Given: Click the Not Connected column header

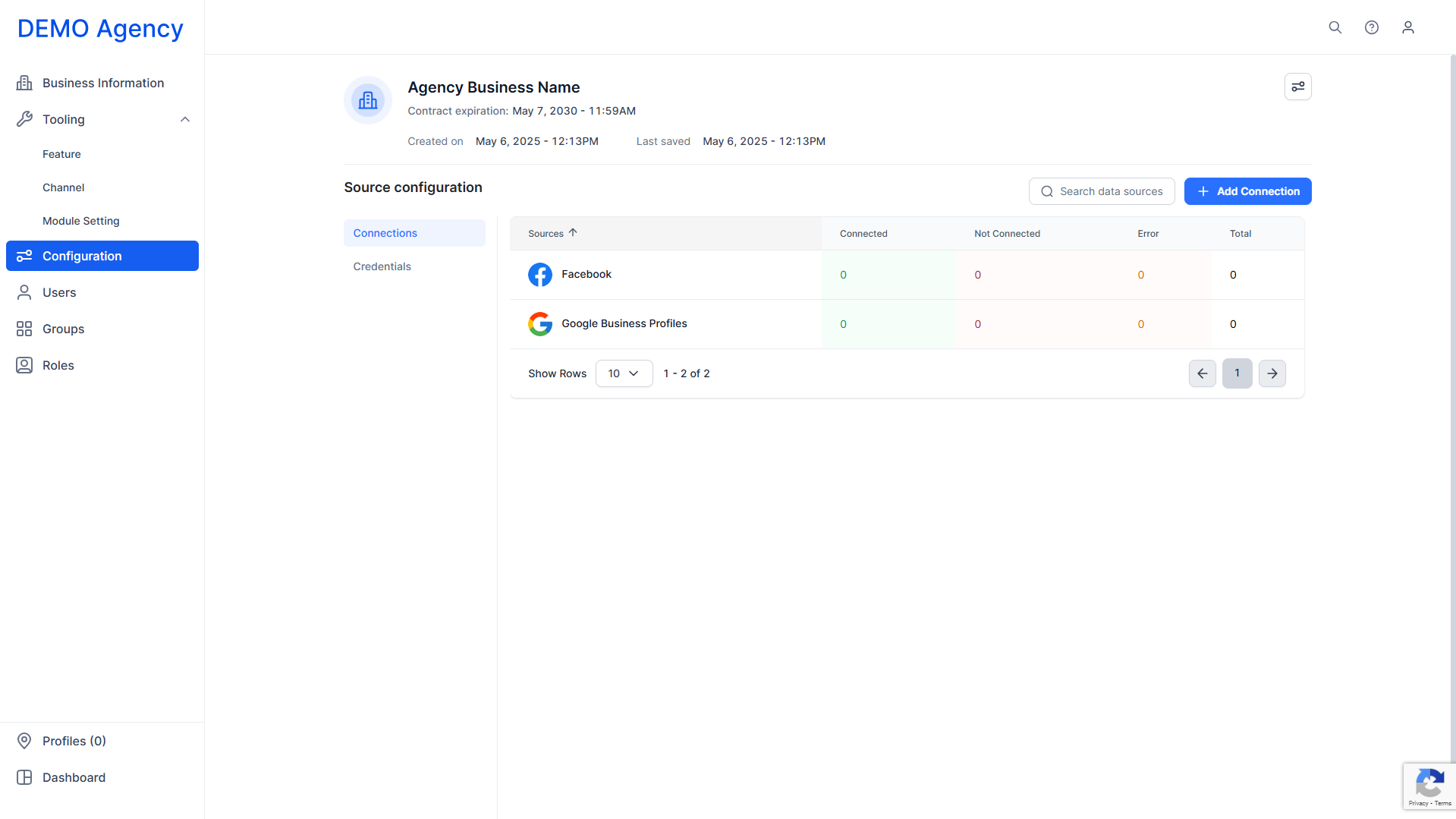Looking at the screenshot, I should [1008, 234].
